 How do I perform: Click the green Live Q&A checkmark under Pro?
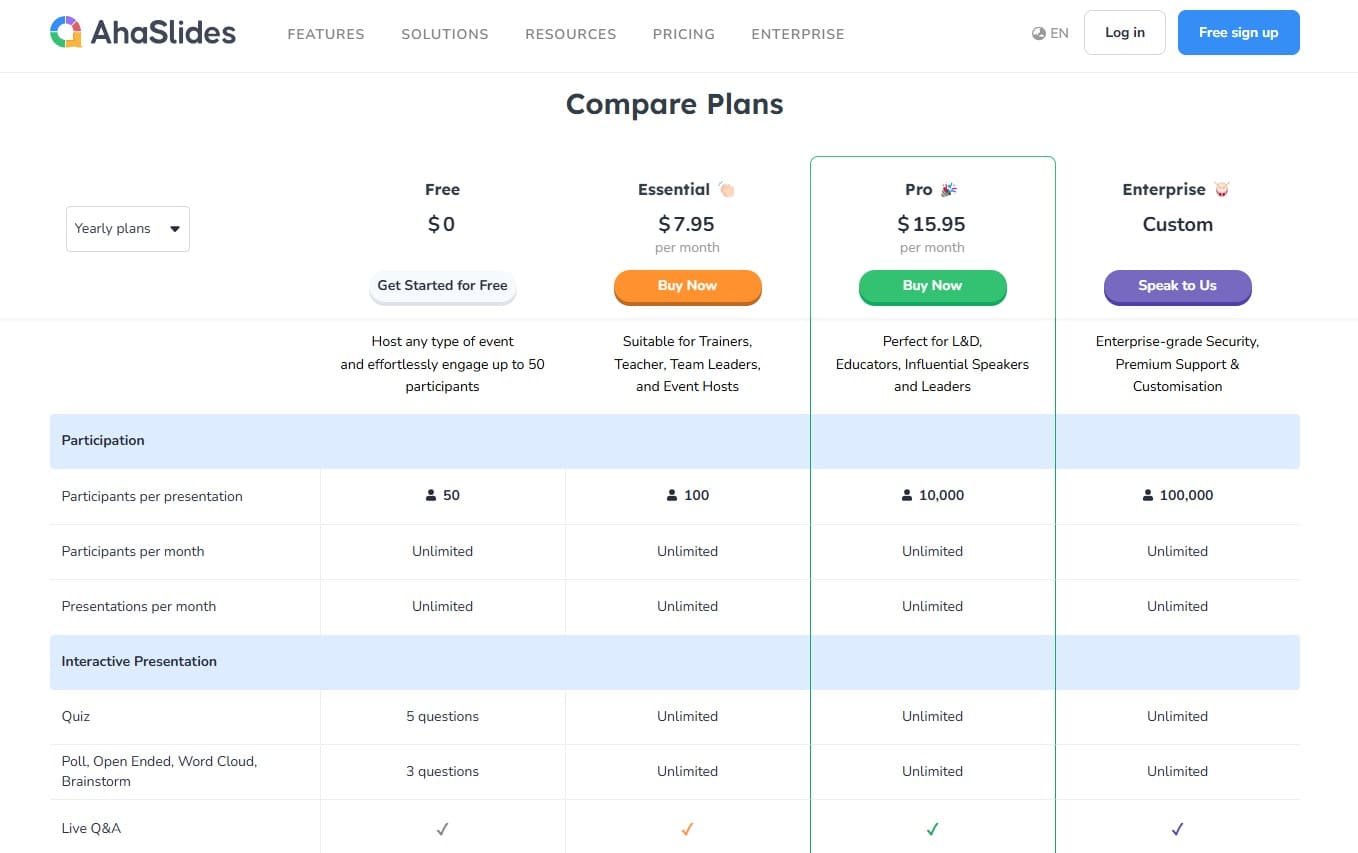tap(932, 828)
